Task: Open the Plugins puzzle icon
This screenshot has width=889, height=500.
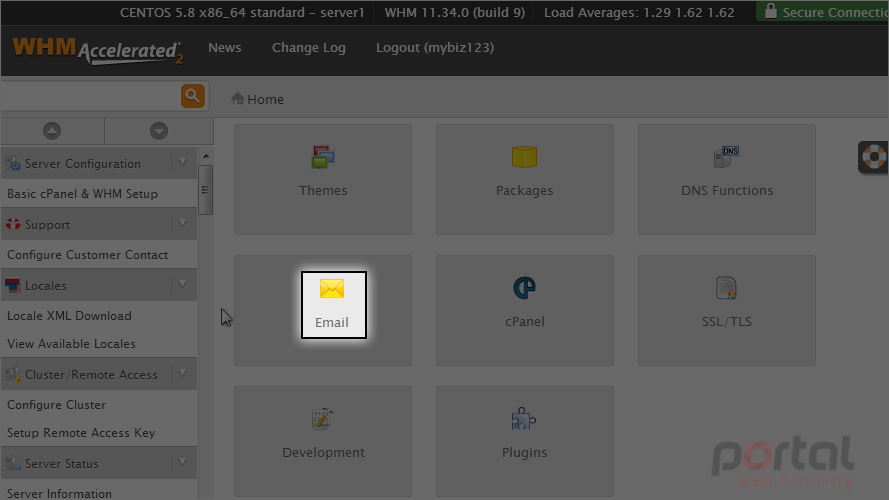Action: (x=523, y=419)
